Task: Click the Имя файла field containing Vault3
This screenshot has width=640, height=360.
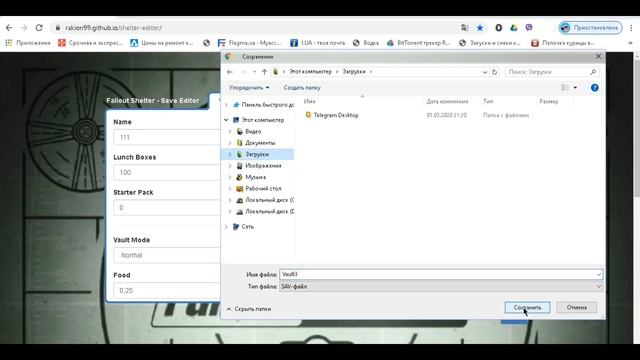Action: 440,274
